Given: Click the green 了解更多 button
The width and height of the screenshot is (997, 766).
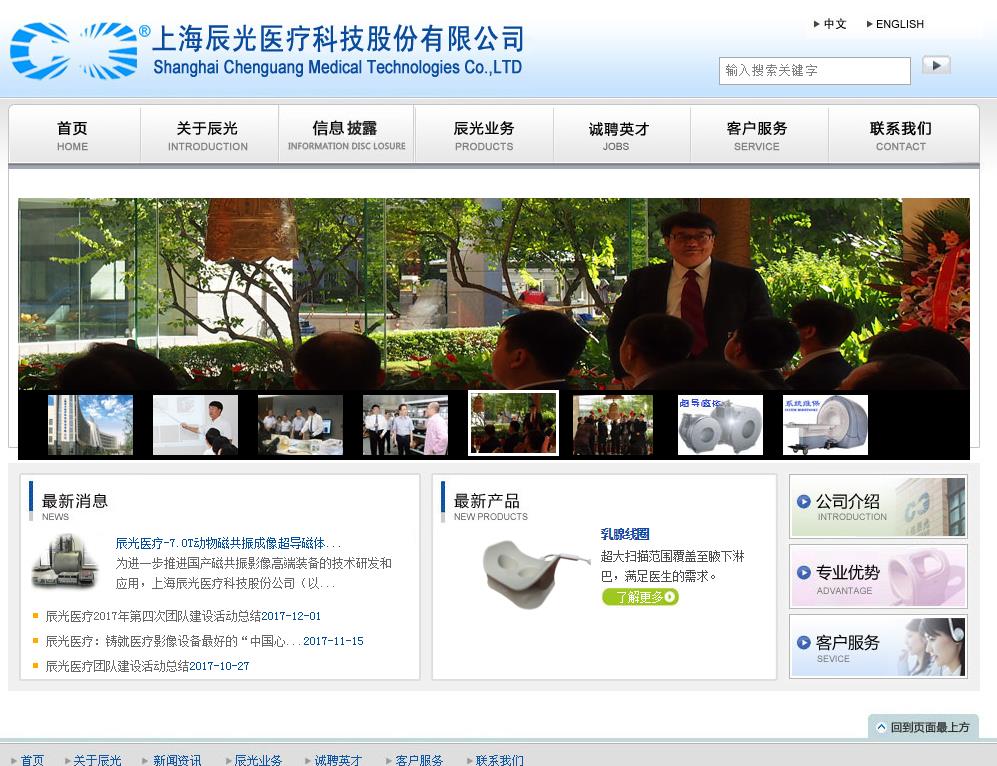Looking at the screenshot, I should point(640,597).
